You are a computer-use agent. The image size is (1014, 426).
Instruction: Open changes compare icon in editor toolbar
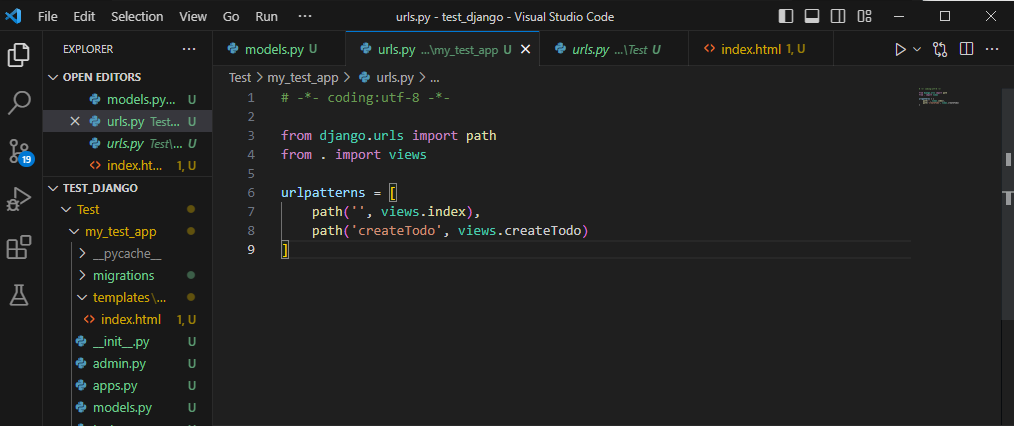[940, 49]
